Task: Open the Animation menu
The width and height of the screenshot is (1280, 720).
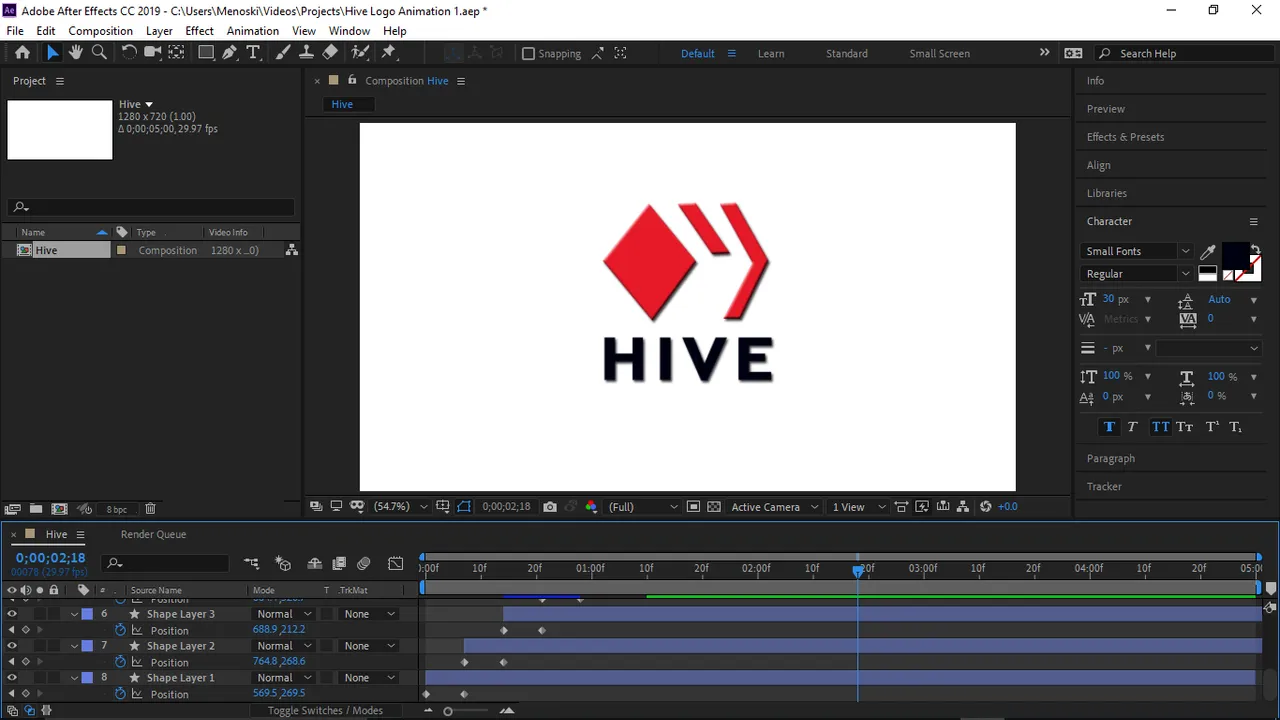Action: click(252, 31)
